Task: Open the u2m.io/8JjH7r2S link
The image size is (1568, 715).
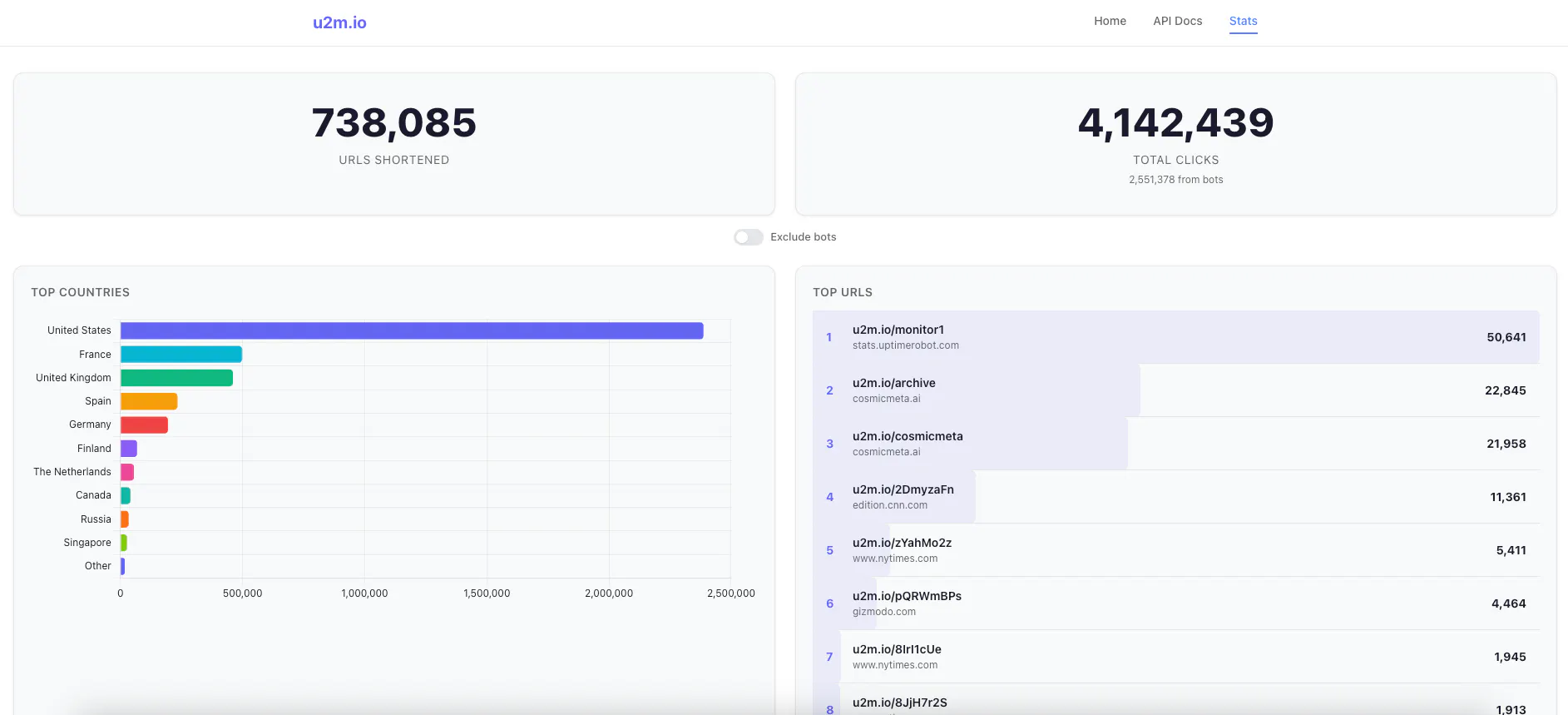Action: coord(900,703)
